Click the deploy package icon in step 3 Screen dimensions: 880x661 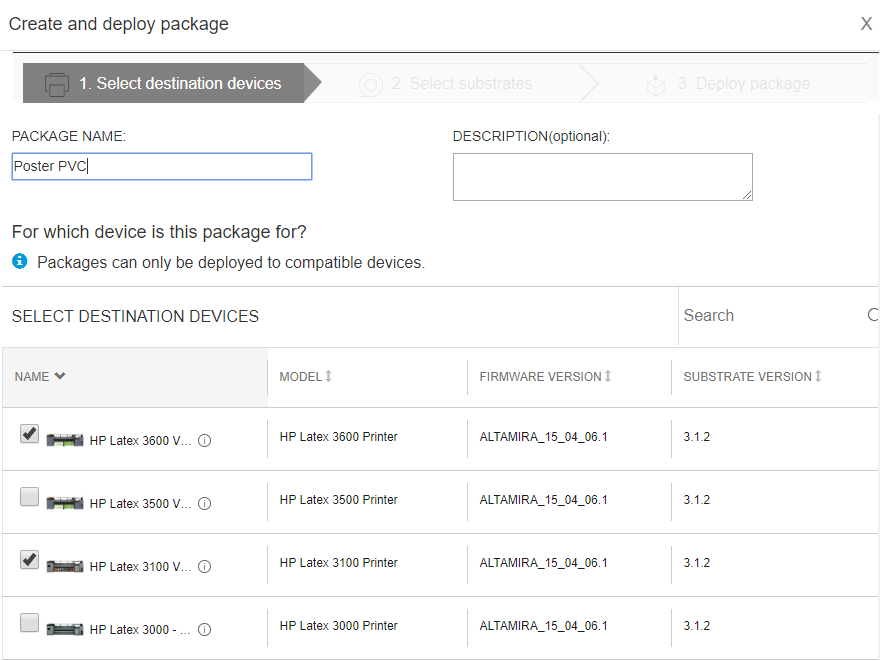pyautogui.click(x=656, y=85)
